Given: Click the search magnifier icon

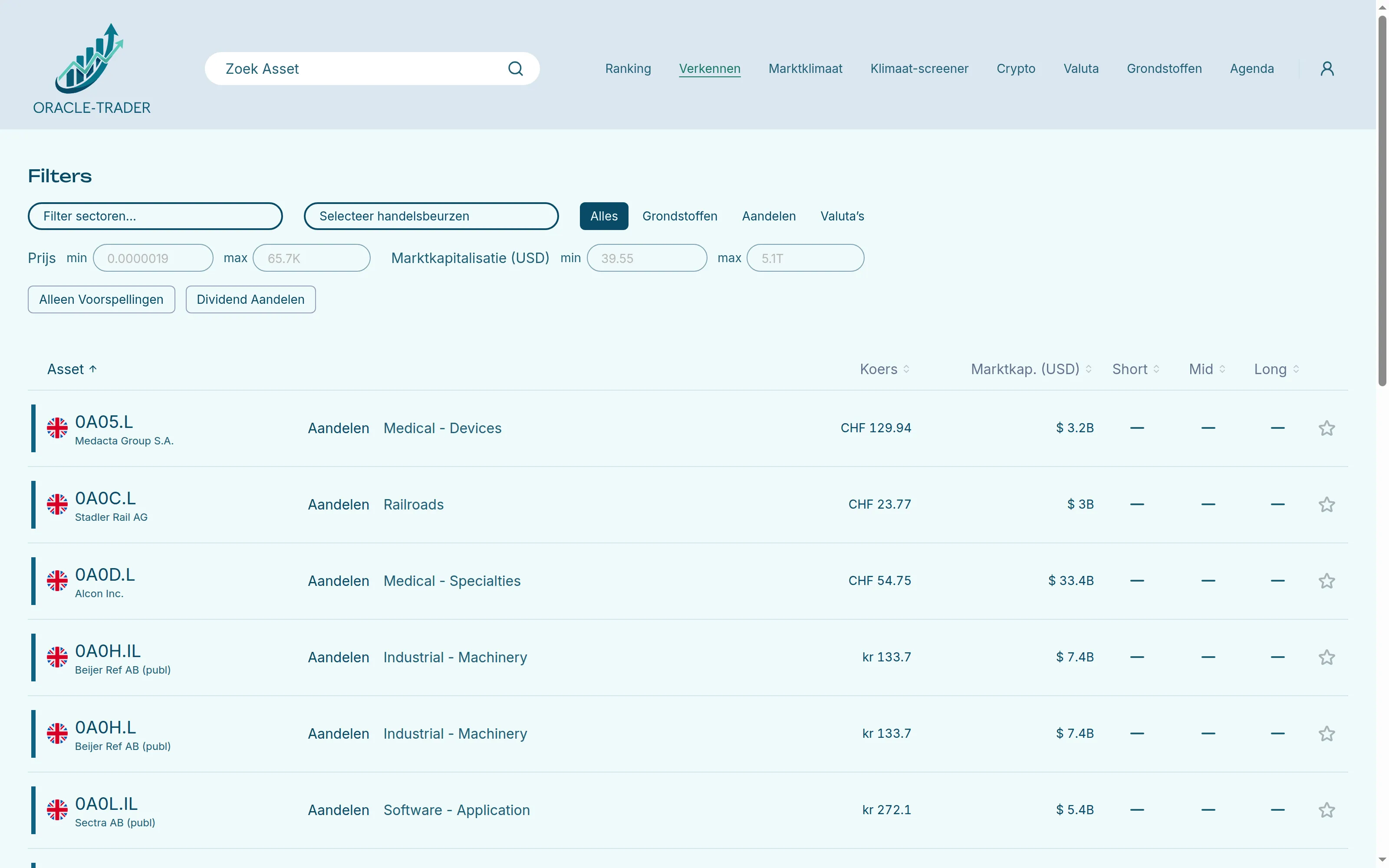Looking at the screenshot, I should coord(515,69).
